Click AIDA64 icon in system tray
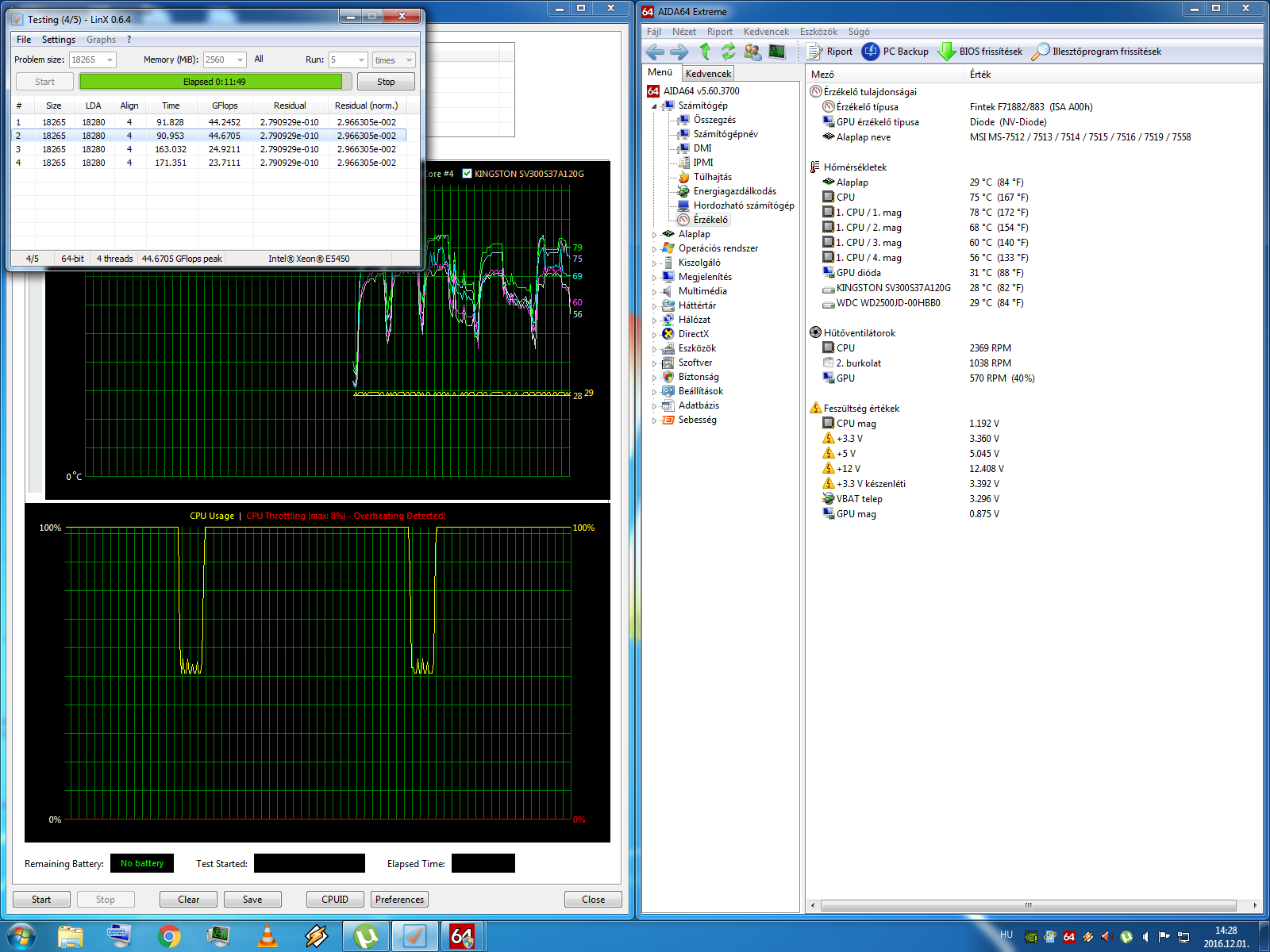Image resolution: width=1270 pixels, height=952 pixels. coord(1068,937)
